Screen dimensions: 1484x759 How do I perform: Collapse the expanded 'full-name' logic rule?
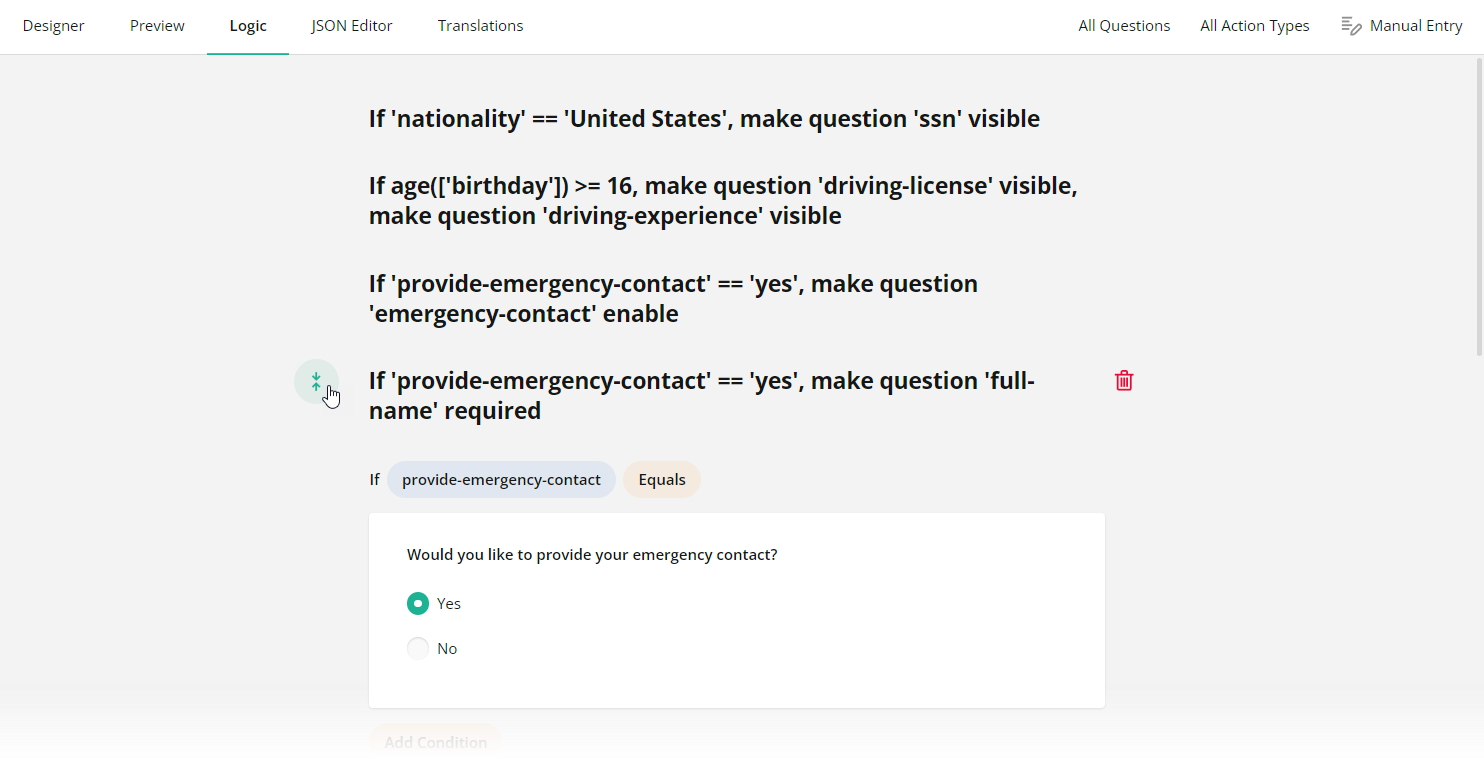pyautogui.click(x=316, y=381)
